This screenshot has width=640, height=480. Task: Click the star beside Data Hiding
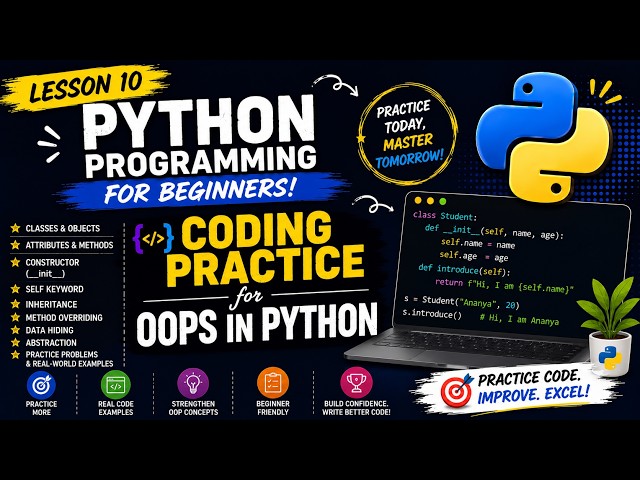point(16,329)
